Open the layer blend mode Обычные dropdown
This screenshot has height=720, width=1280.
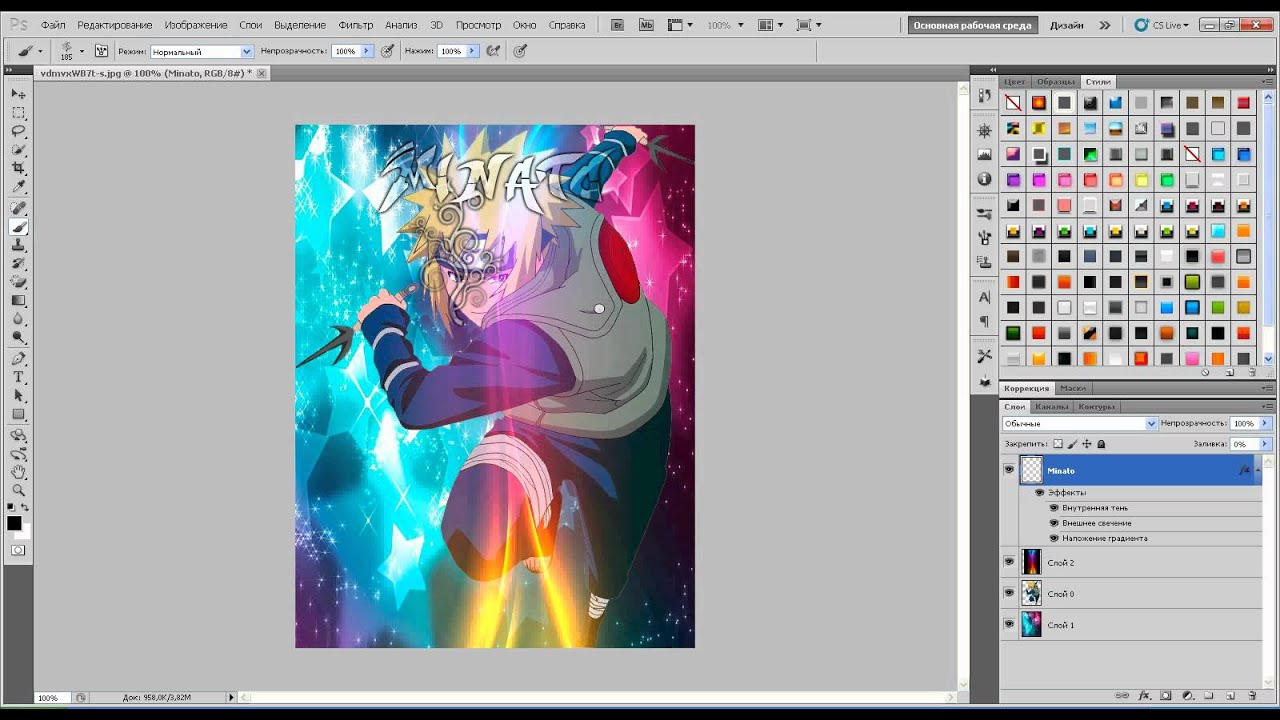[1079, 423]
